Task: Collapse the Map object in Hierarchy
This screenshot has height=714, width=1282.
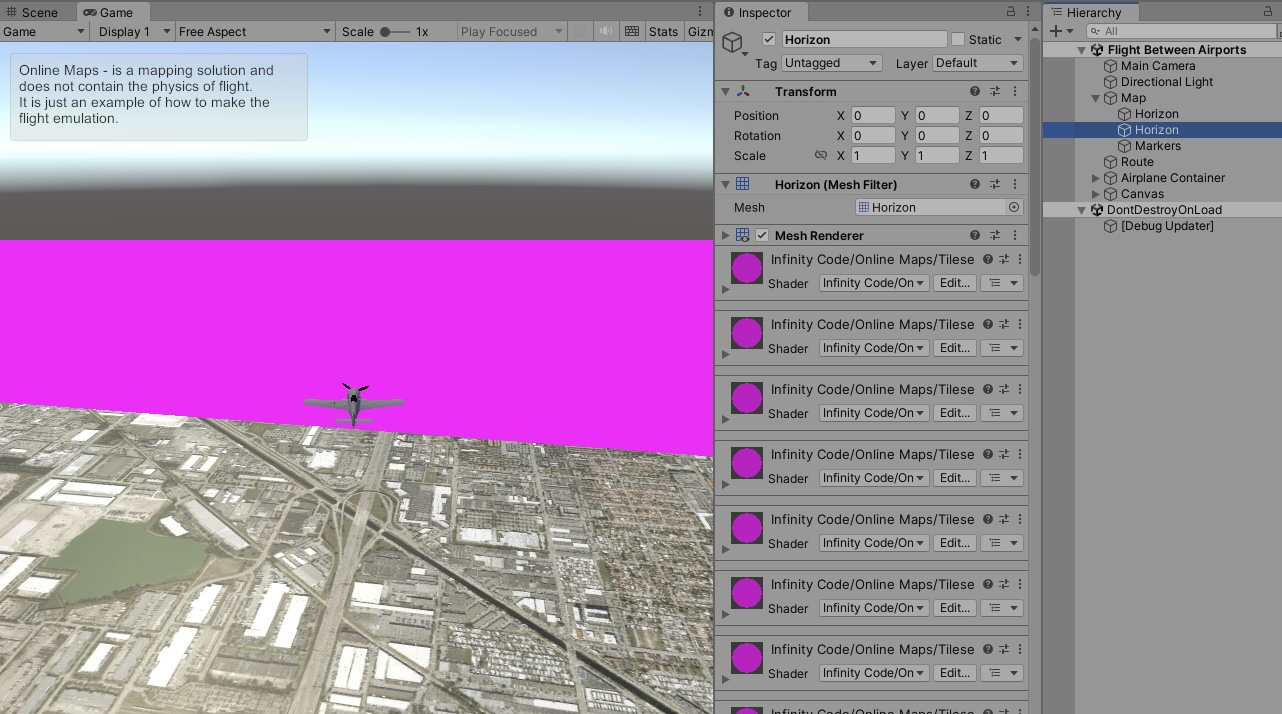Action: point(1096,98)
